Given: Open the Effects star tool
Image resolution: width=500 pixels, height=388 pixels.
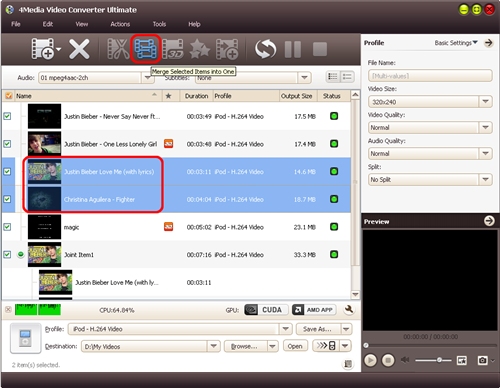Looking at the screenshot, I should point(200,49).
